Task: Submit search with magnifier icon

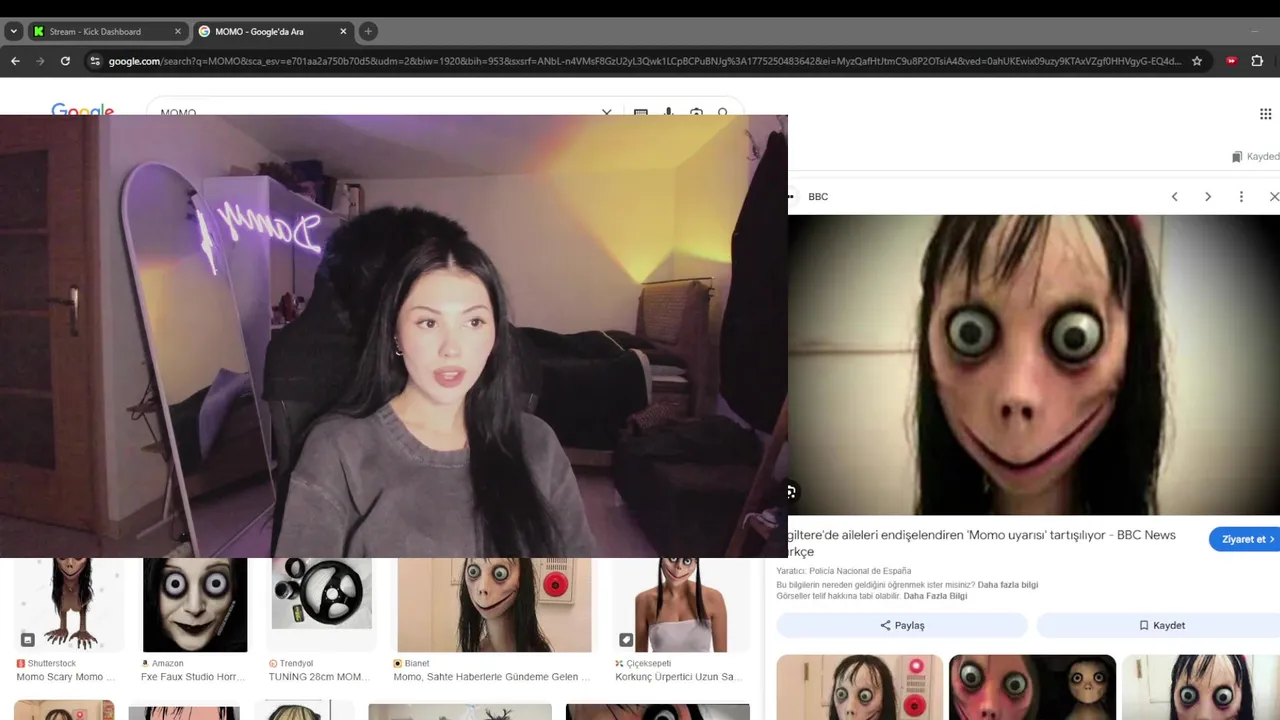Action: pyautogui.click(x=723, y=111)
